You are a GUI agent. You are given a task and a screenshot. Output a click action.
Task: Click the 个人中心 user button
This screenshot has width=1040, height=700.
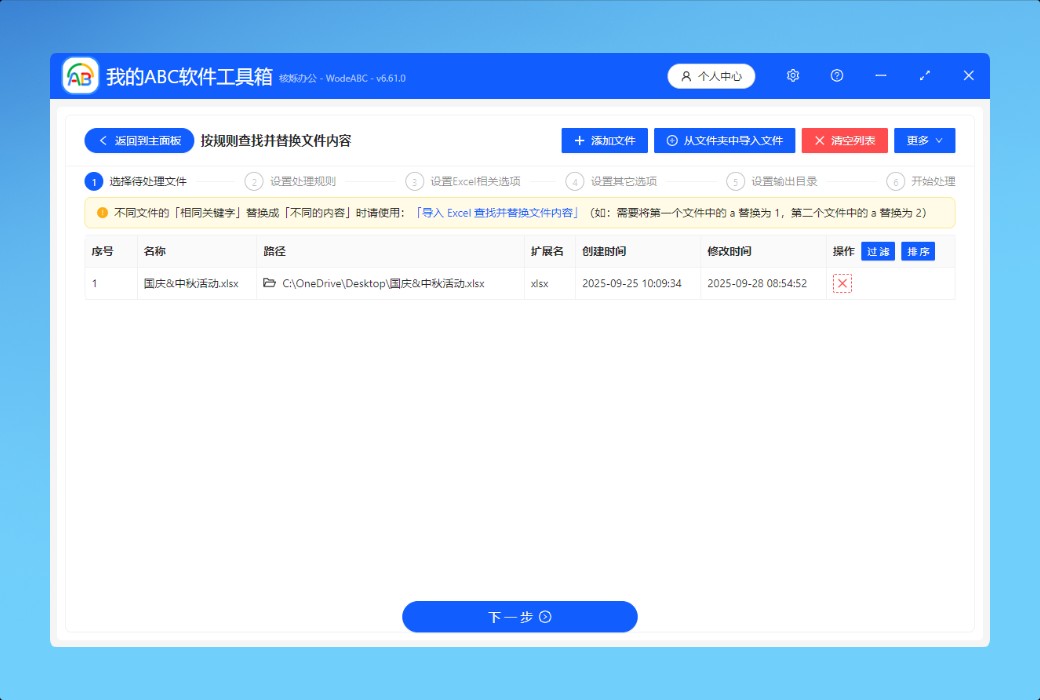tap(711, 76)
